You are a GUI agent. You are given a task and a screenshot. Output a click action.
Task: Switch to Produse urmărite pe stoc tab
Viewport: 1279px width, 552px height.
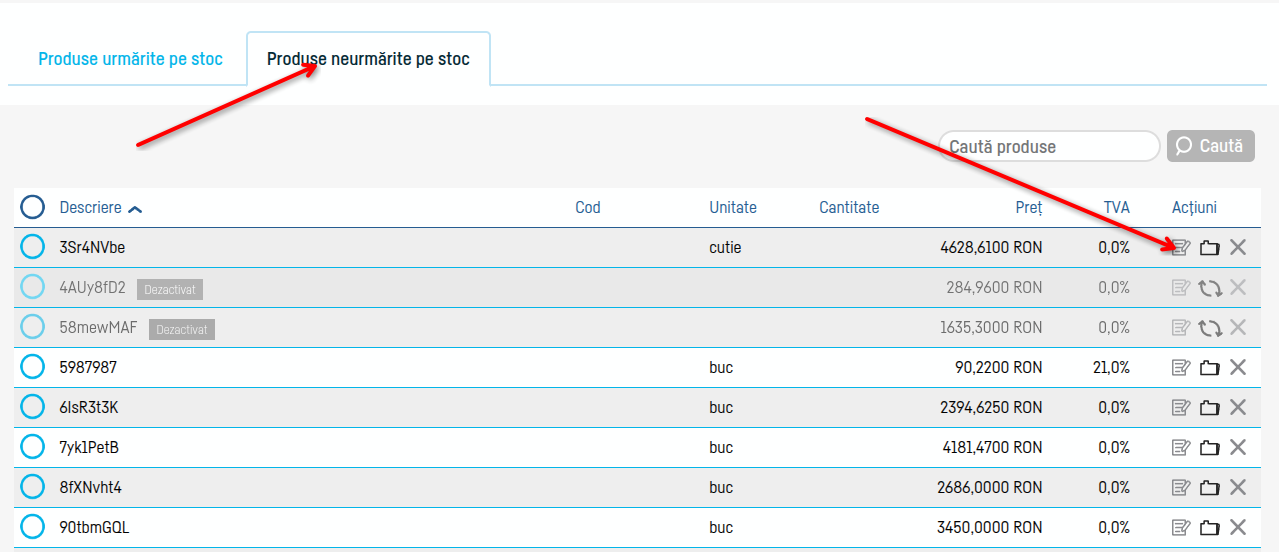pyautogui.click(x=130, y=59)
